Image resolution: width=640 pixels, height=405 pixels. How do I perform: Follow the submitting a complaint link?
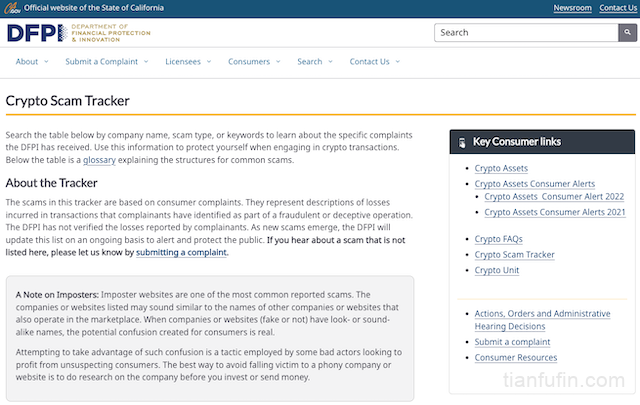pyautogui.click(x=181, y=252)
